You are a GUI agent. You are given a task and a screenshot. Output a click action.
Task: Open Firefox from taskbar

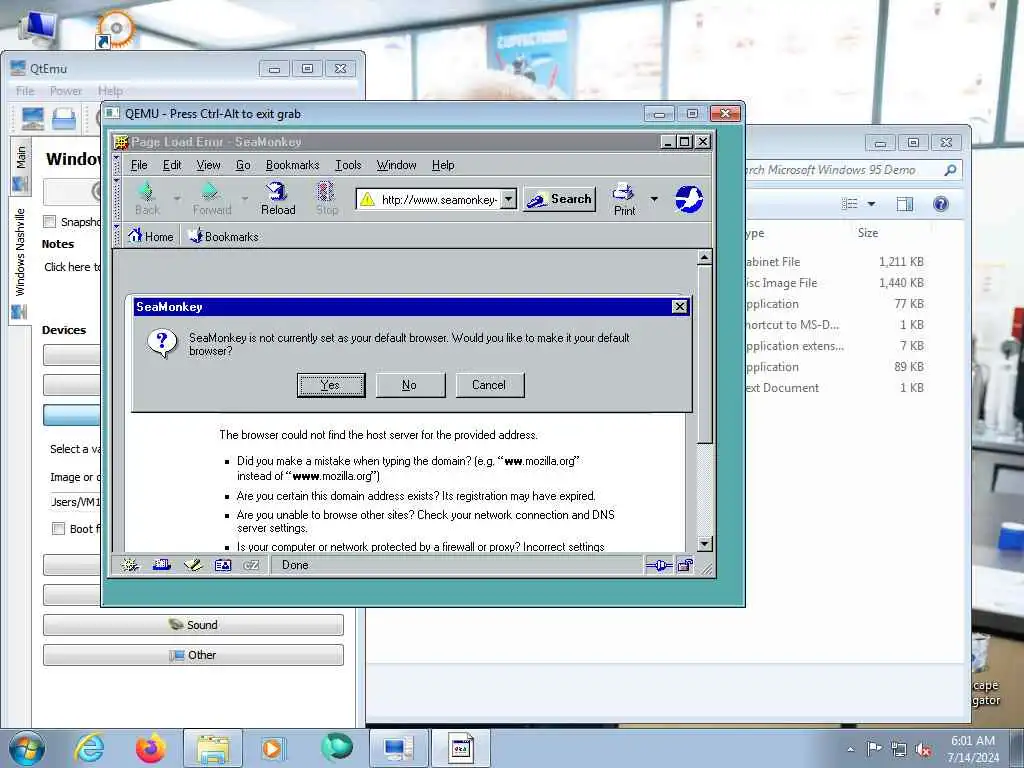(x=150, y=748)
